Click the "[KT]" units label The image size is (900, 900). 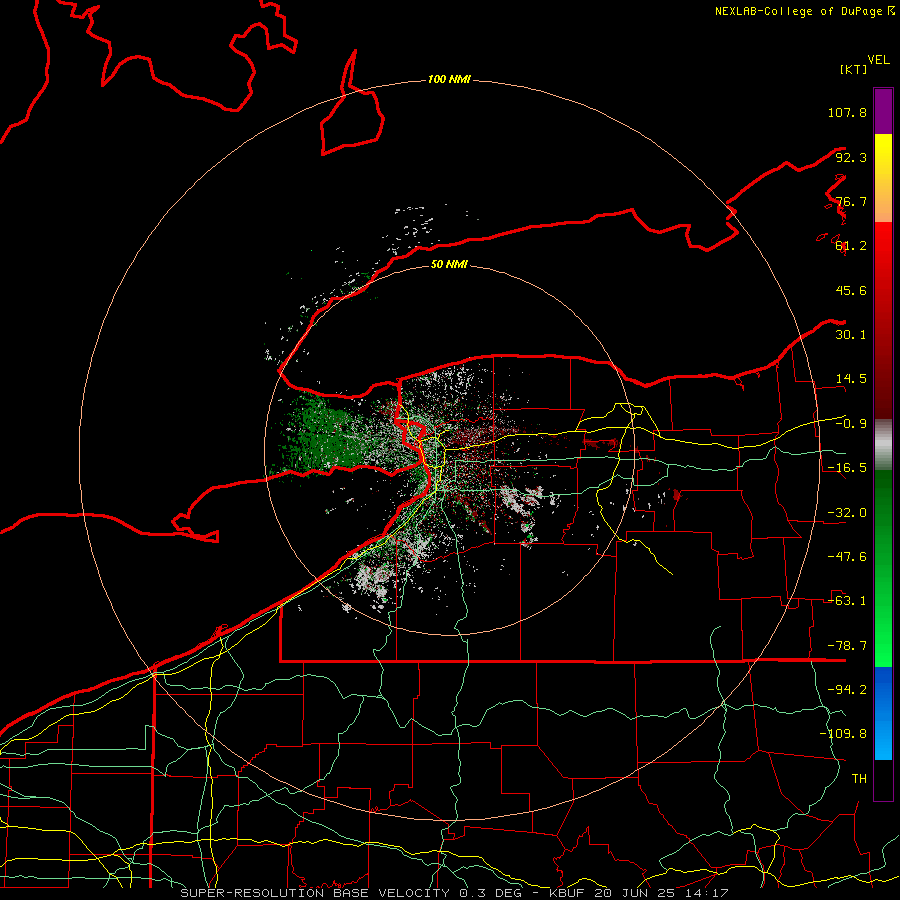854,69
